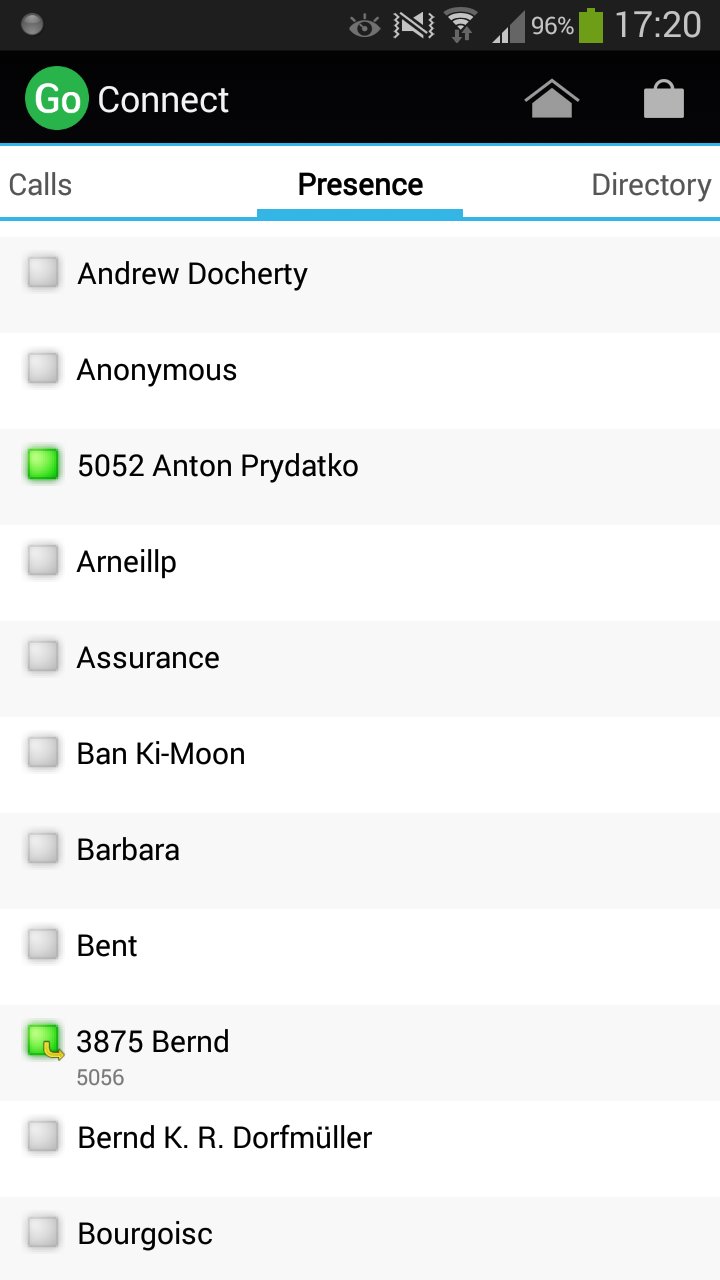Tap extension 5056 under Bernd
The image size is (720, 1280).
click(x=100, y=1078)
